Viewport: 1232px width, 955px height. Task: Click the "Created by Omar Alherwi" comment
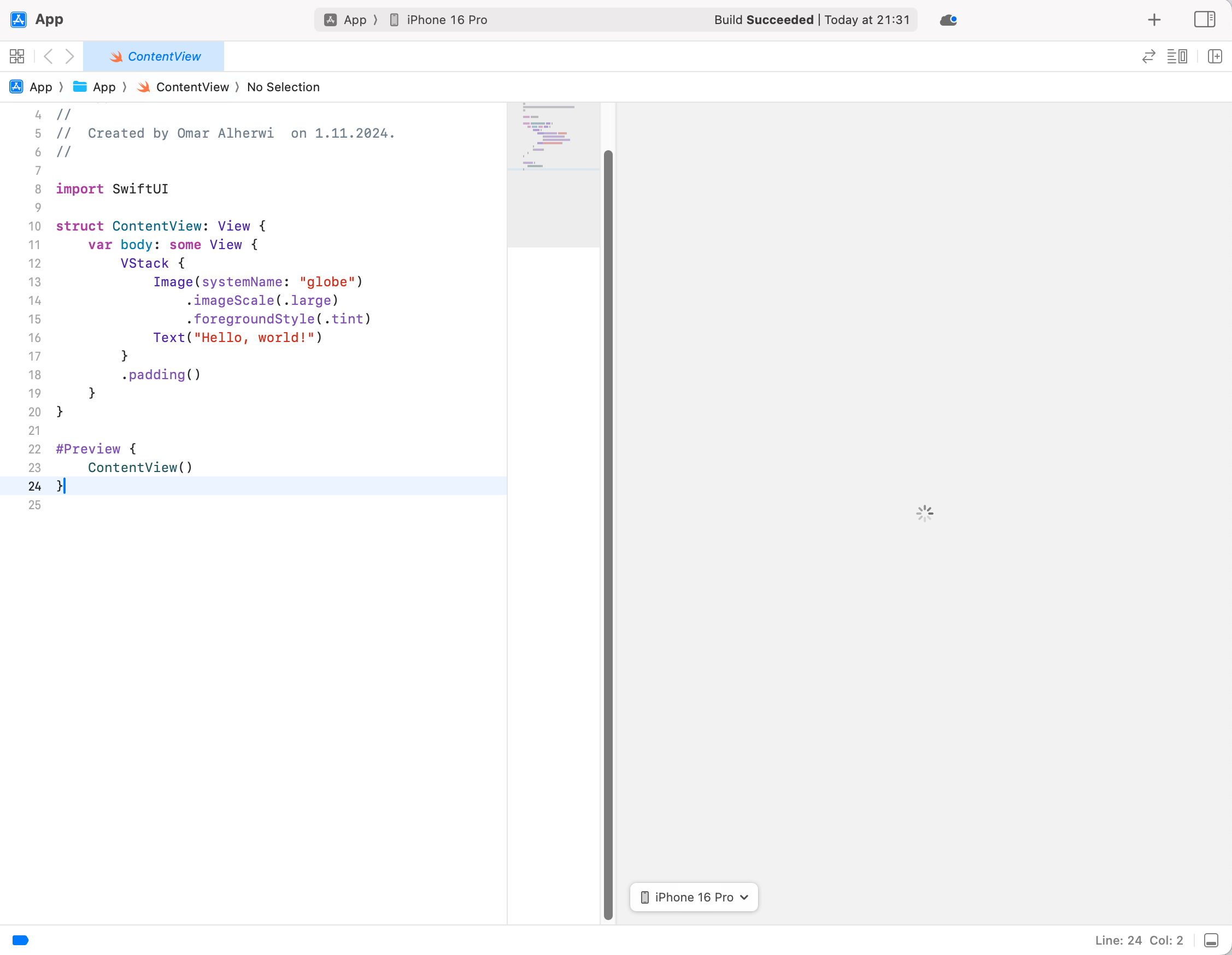pos(180,133)
